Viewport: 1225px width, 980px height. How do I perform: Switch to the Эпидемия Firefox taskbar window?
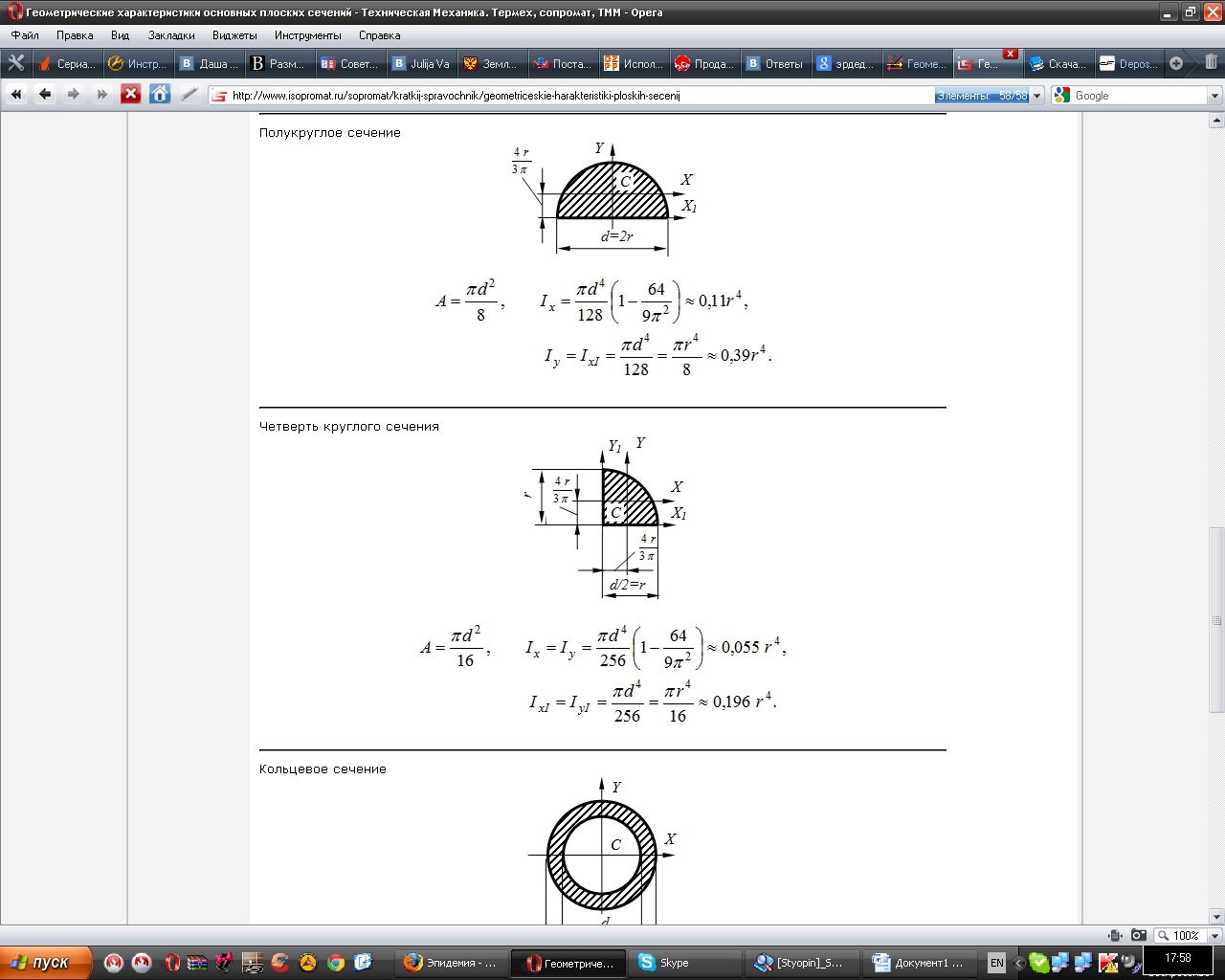click(x=452, y=963)
